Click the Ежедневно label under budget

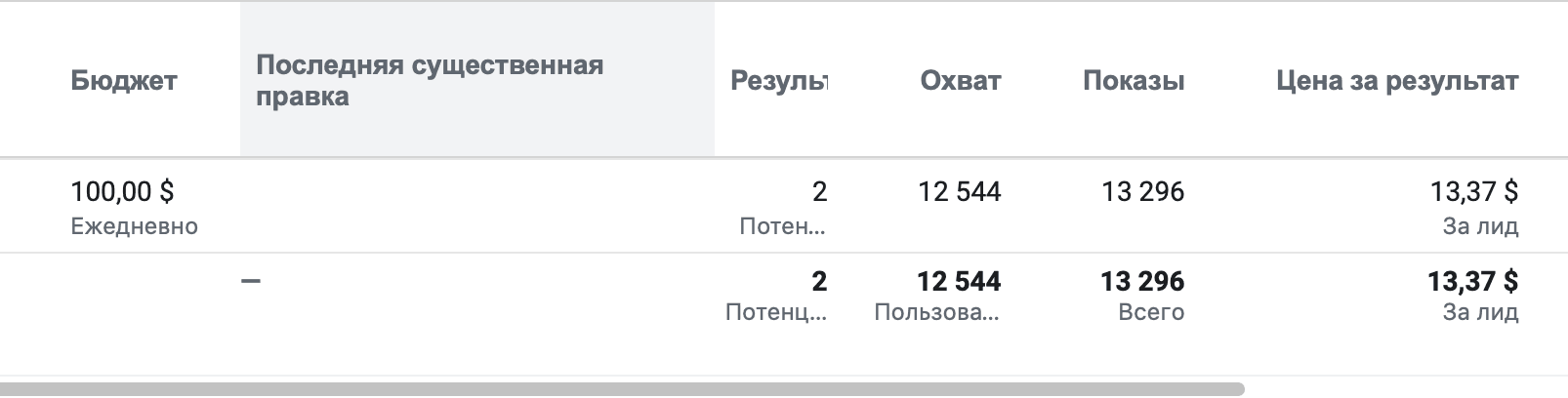click(135, 226)
